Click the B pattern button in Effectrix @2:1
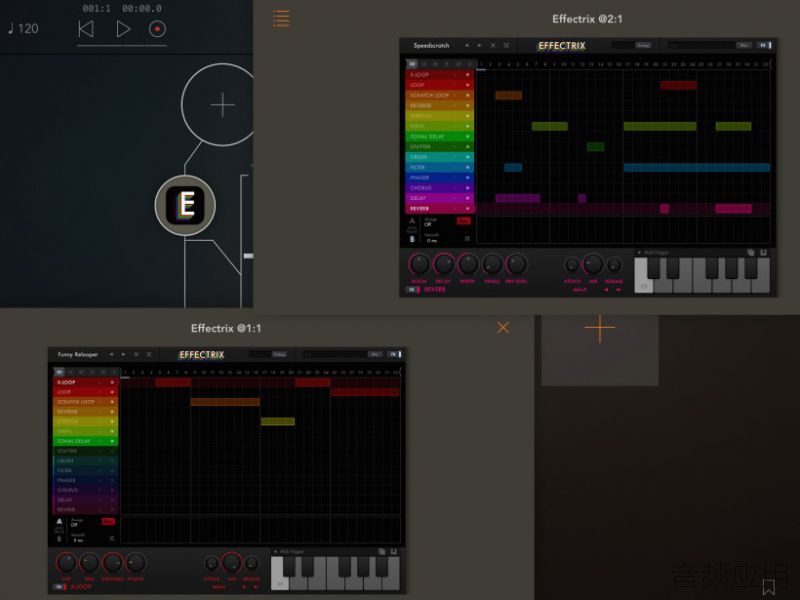The width and height of the screenshot is (800, 600). tap(412, 239)
